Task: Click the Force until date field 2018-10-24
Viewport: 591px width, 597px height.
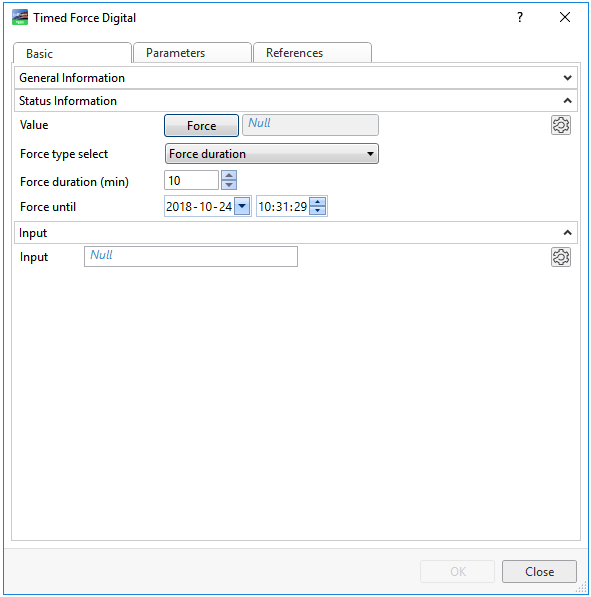Action: pyautogui.click(x=199, y=206)
